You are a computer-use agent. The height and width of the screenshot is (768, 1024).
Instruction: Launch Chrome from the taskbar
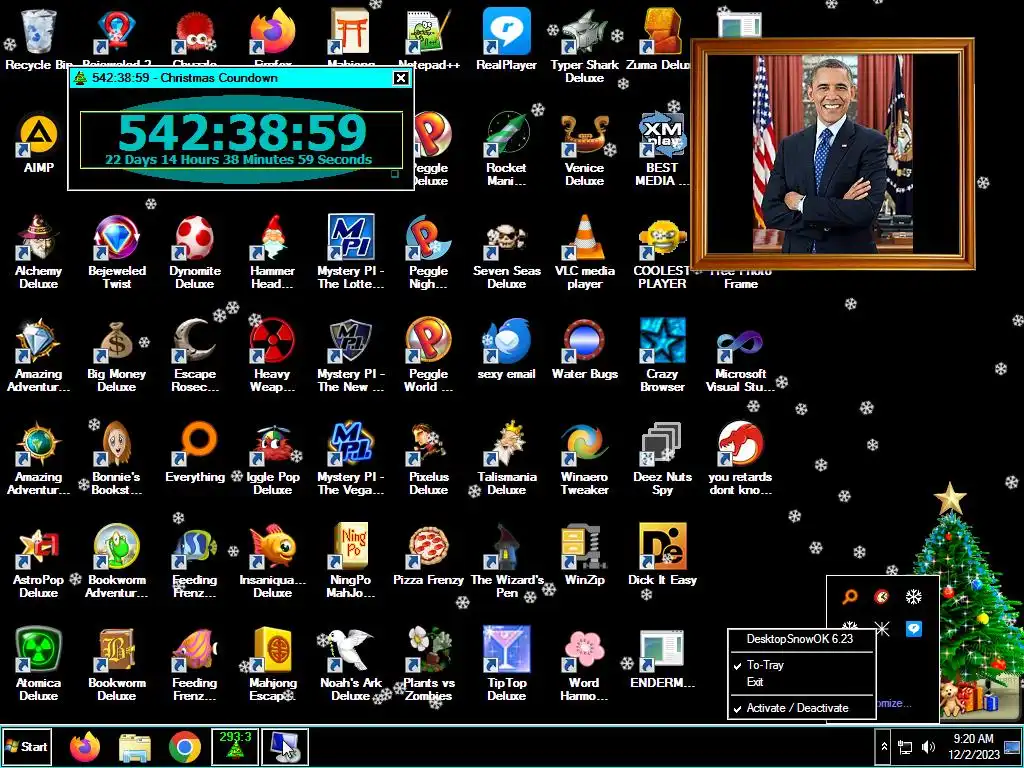point(185,746)
